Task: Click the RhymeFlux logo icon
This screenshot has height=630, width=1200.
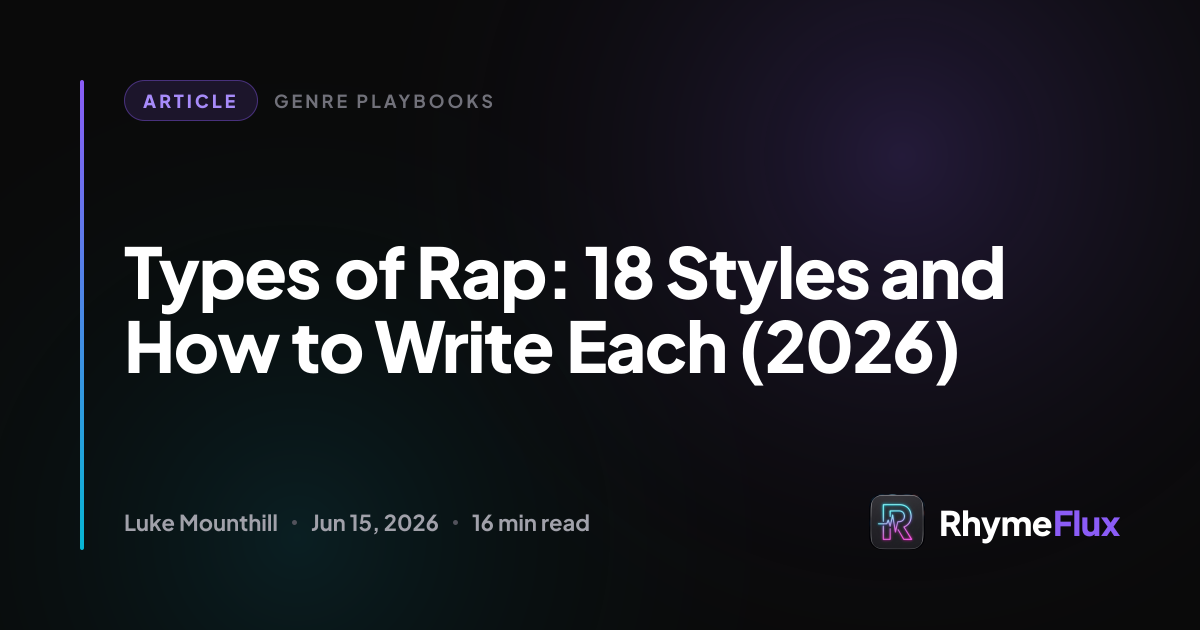Action: click(x=897, y=522)
